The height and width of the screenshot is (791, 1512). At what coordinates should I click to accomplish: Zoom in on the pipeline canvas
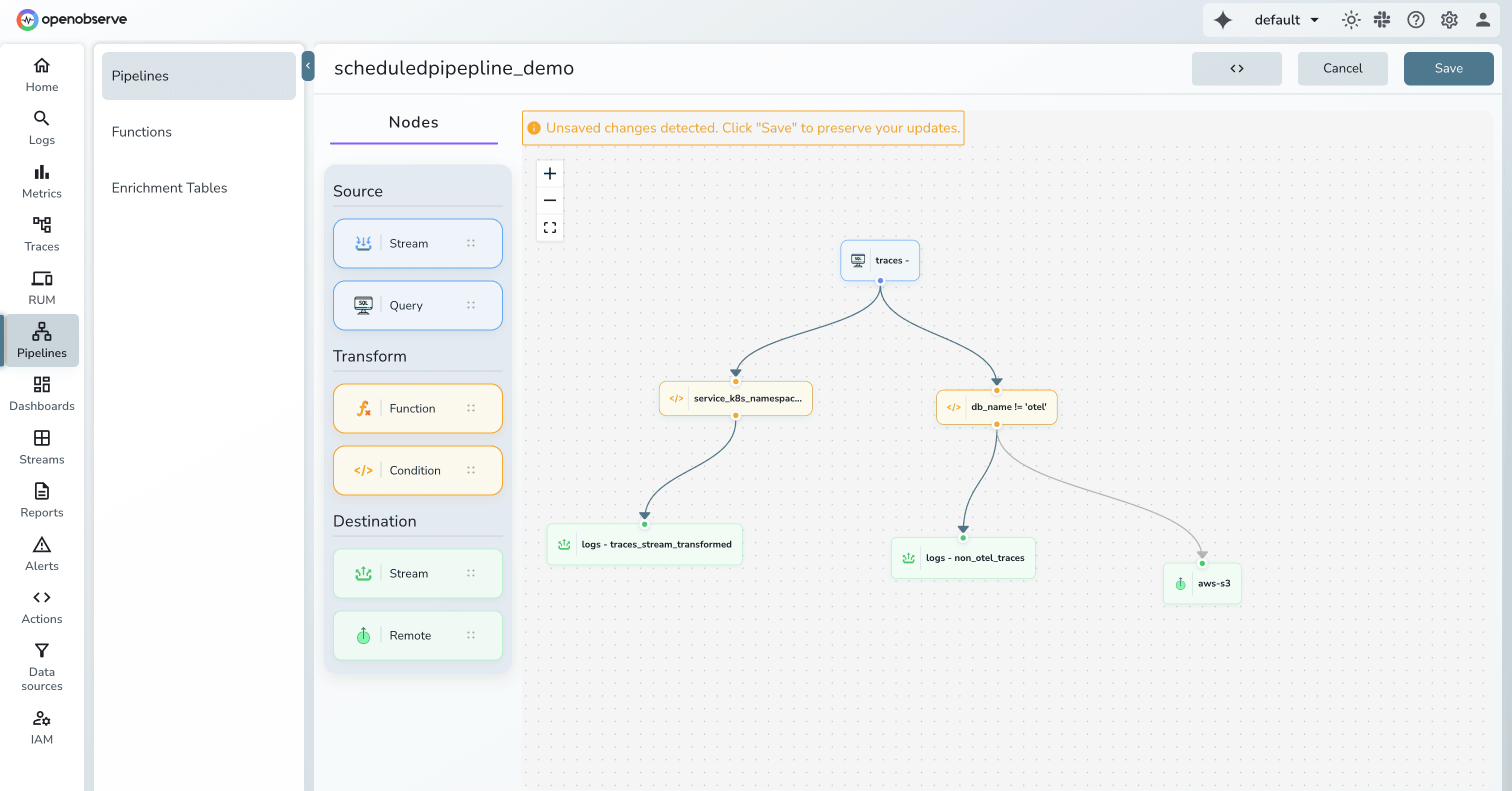pos(549,173)
